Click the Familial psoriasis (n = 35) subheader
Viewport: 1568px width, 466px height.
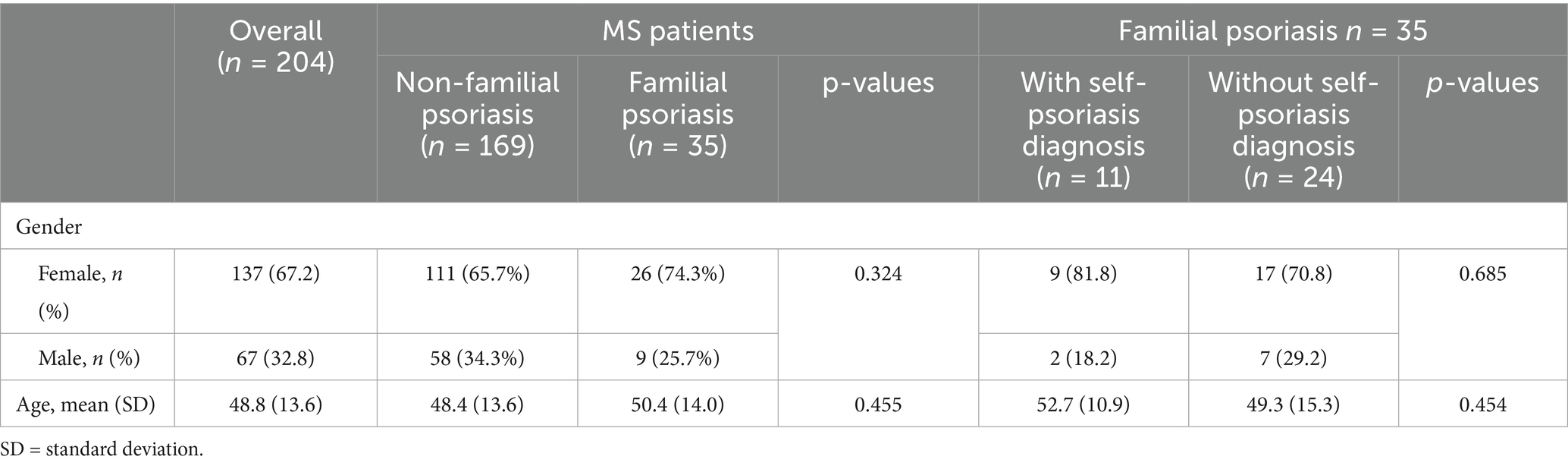pos(678,114)
